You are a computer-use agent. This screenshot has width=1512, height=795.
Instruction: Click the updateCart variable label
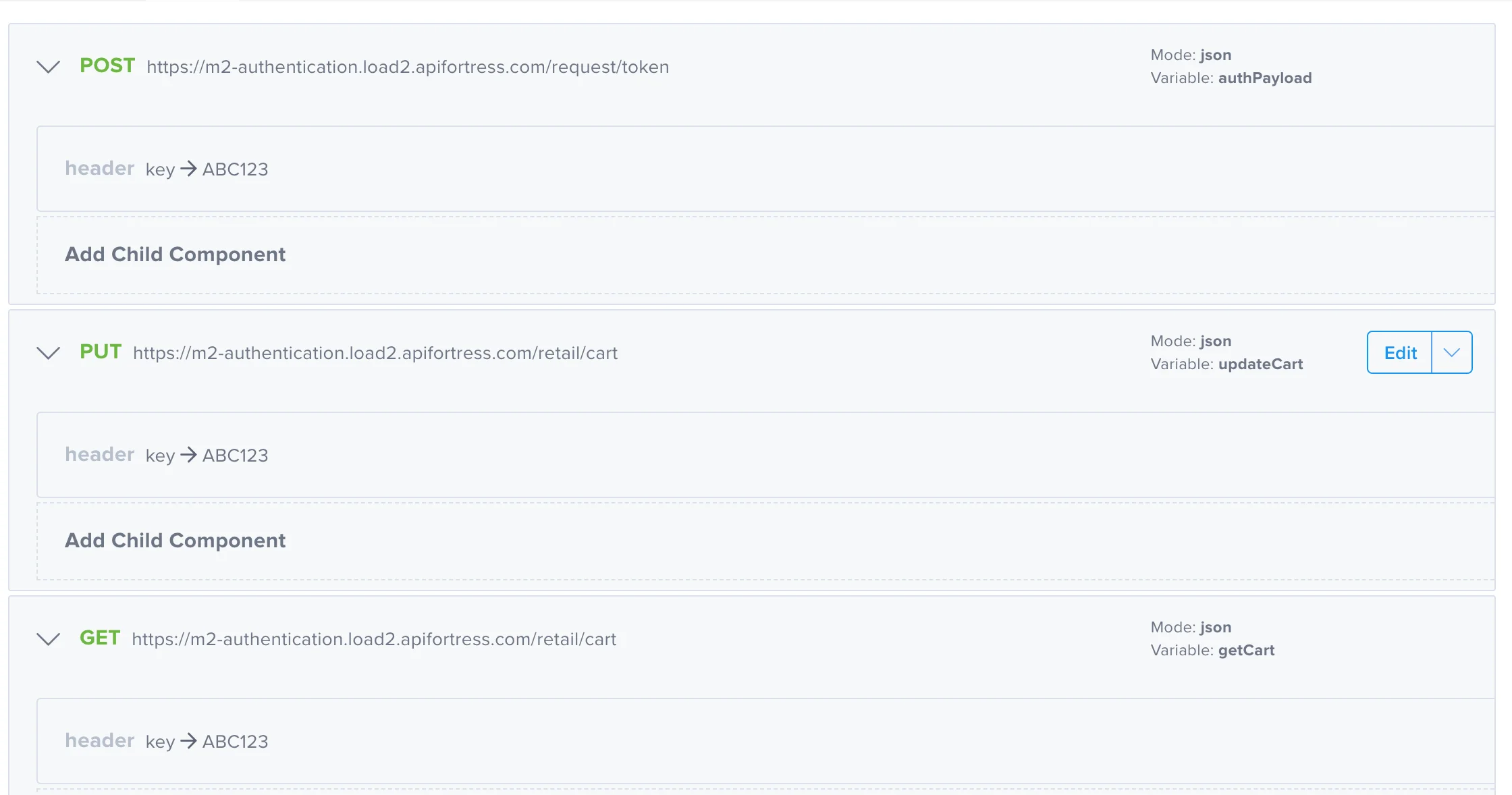point(1261,364)
